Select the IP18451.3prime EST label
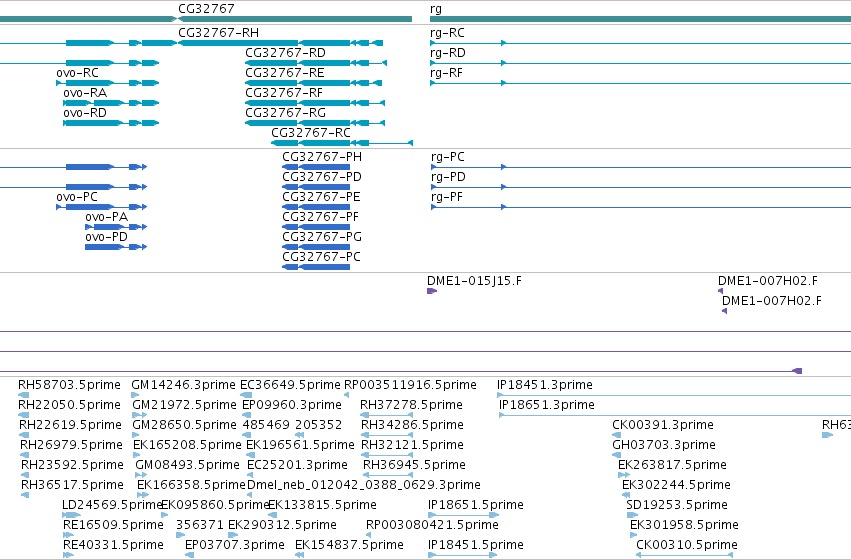 tap(545, 385)
